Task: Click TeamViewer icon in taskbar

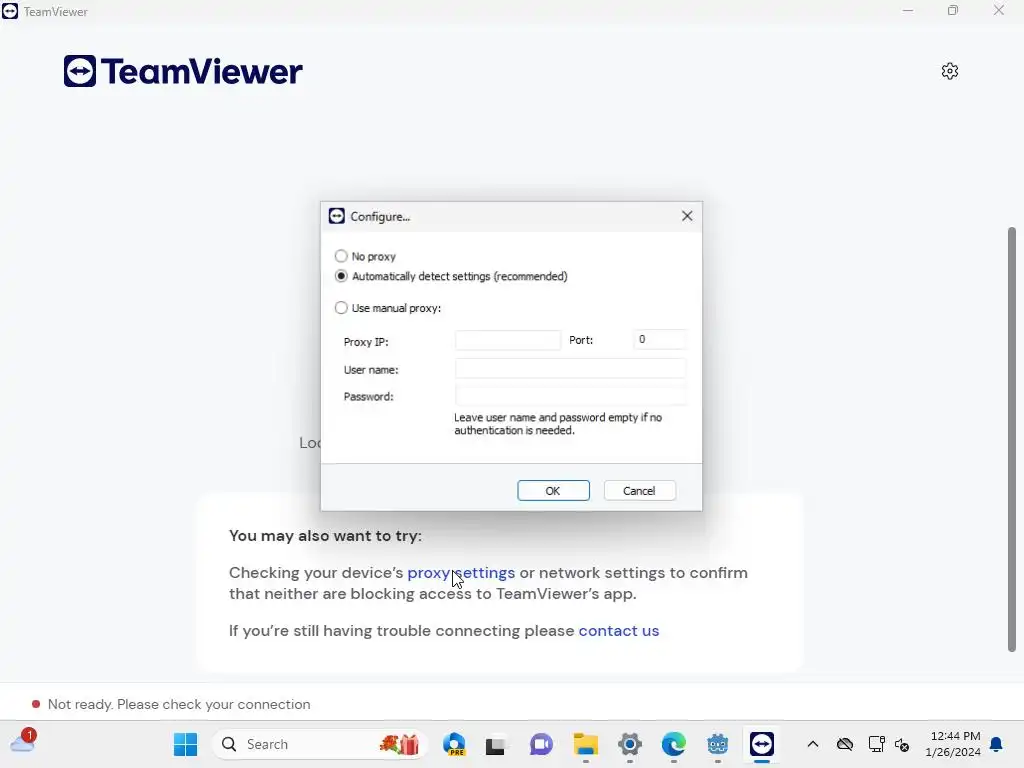Action: coord(762,744)
